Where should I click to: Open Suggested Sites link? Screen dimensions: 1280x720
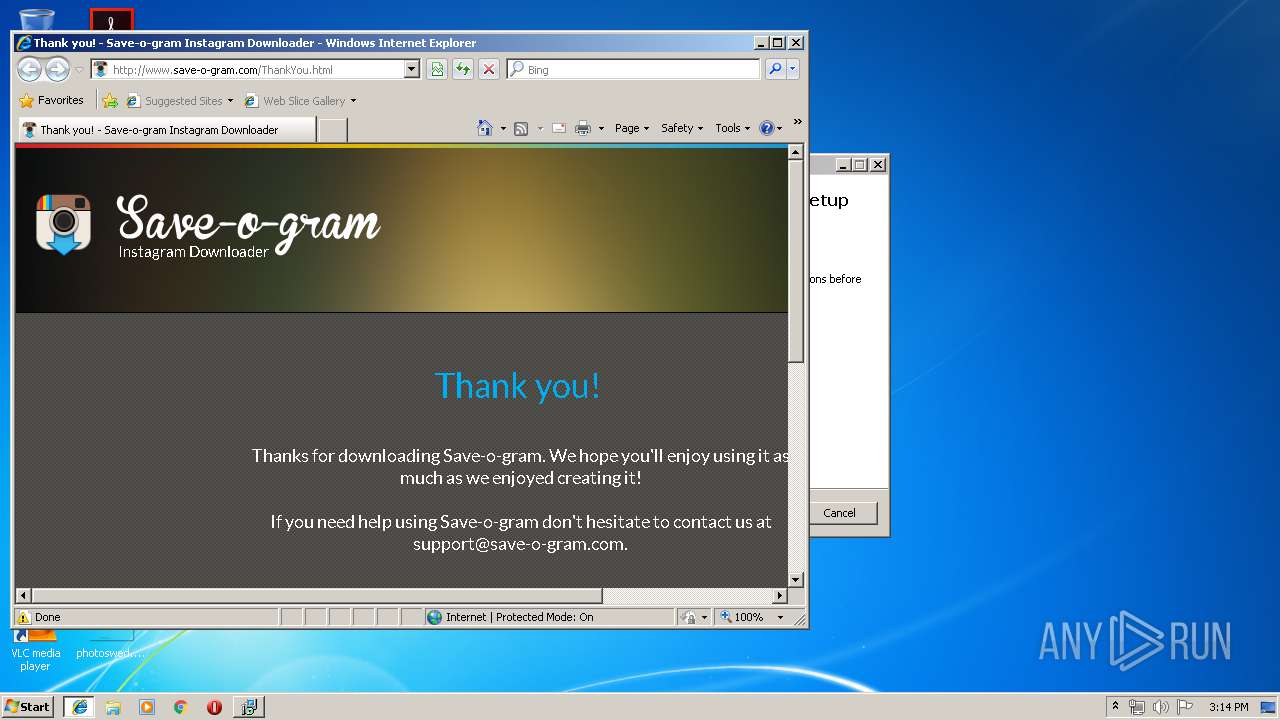(x=175, y=101)
